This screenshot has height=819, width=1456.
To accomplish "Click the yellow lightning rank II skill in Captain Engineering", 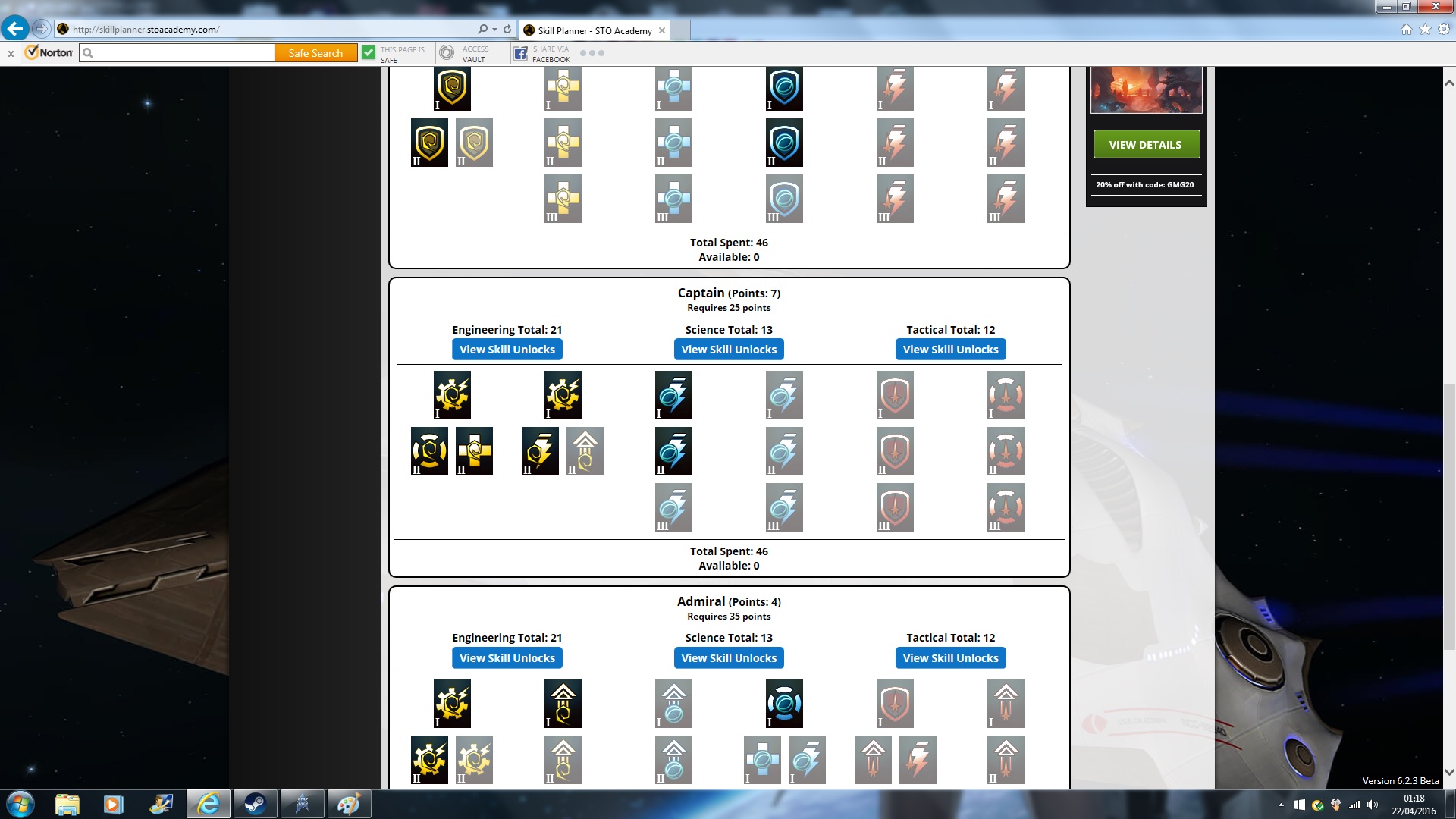I will pos(540,451).
